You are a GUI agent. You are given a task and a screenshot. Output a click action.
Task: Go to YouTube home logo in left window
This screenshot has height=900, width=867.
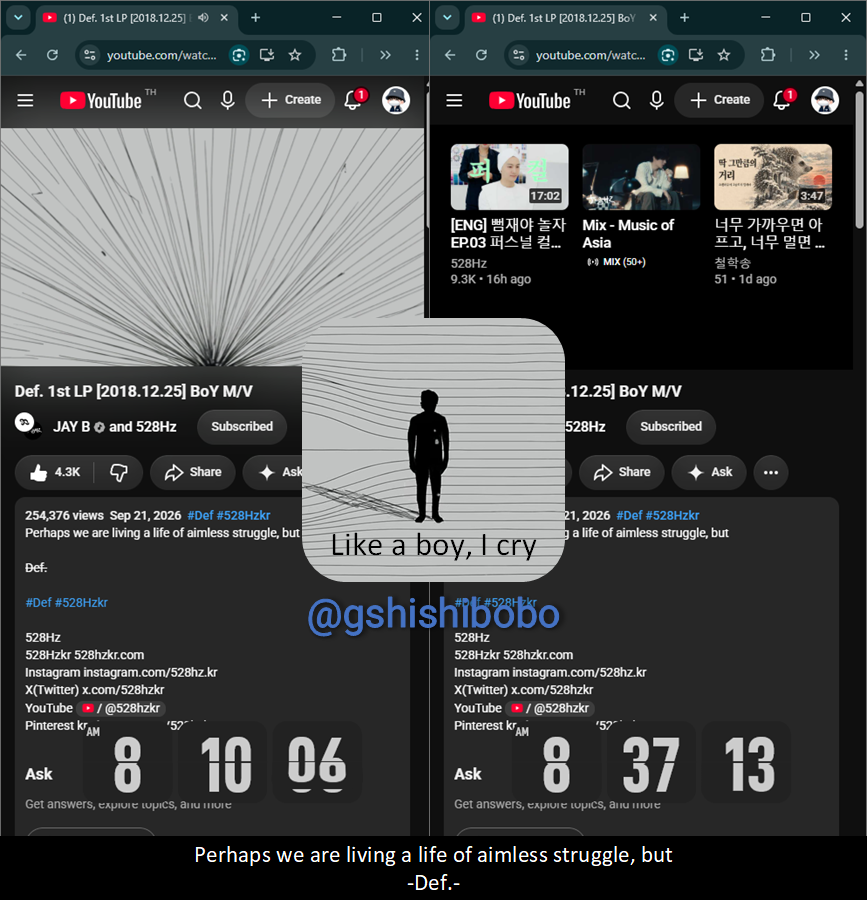(x=101, y=100)
